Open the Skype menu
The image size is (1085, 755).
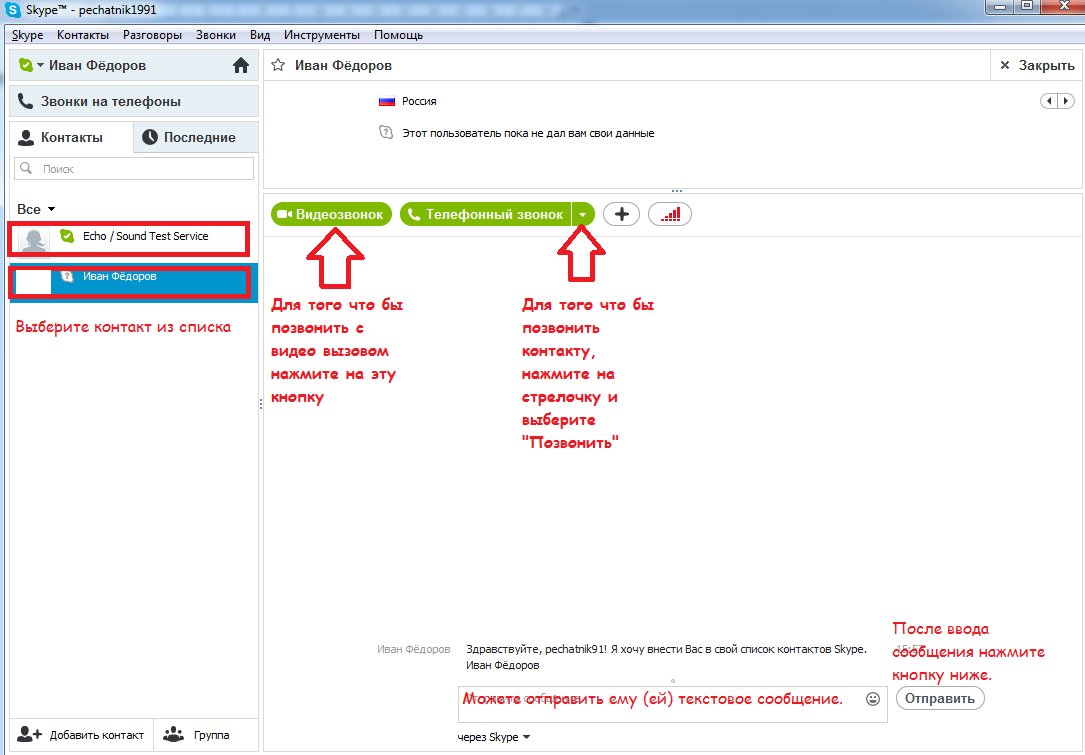tap(28, 35)
